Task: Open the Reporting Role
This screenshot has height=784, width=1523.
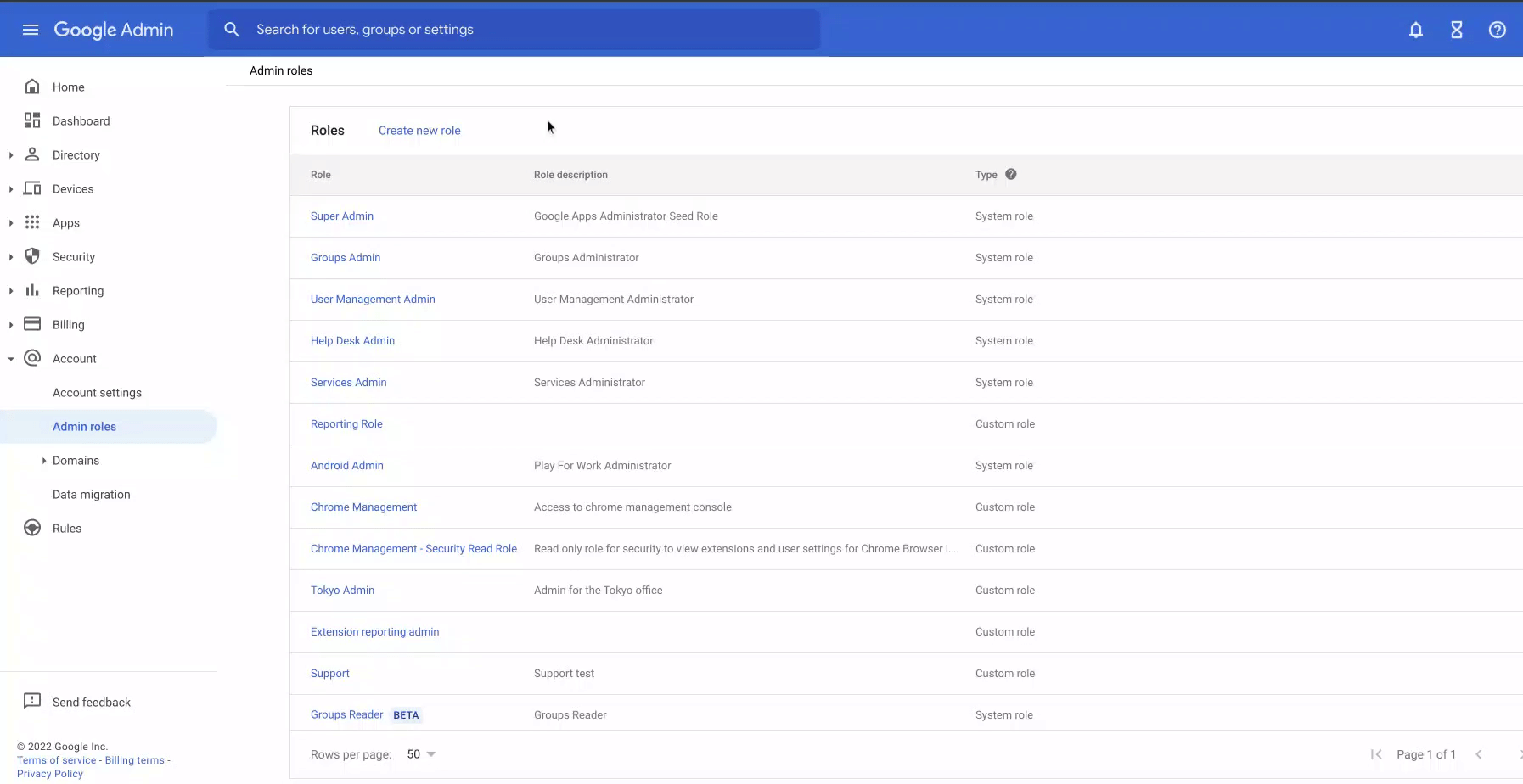Action: click(x=346, y=424)
